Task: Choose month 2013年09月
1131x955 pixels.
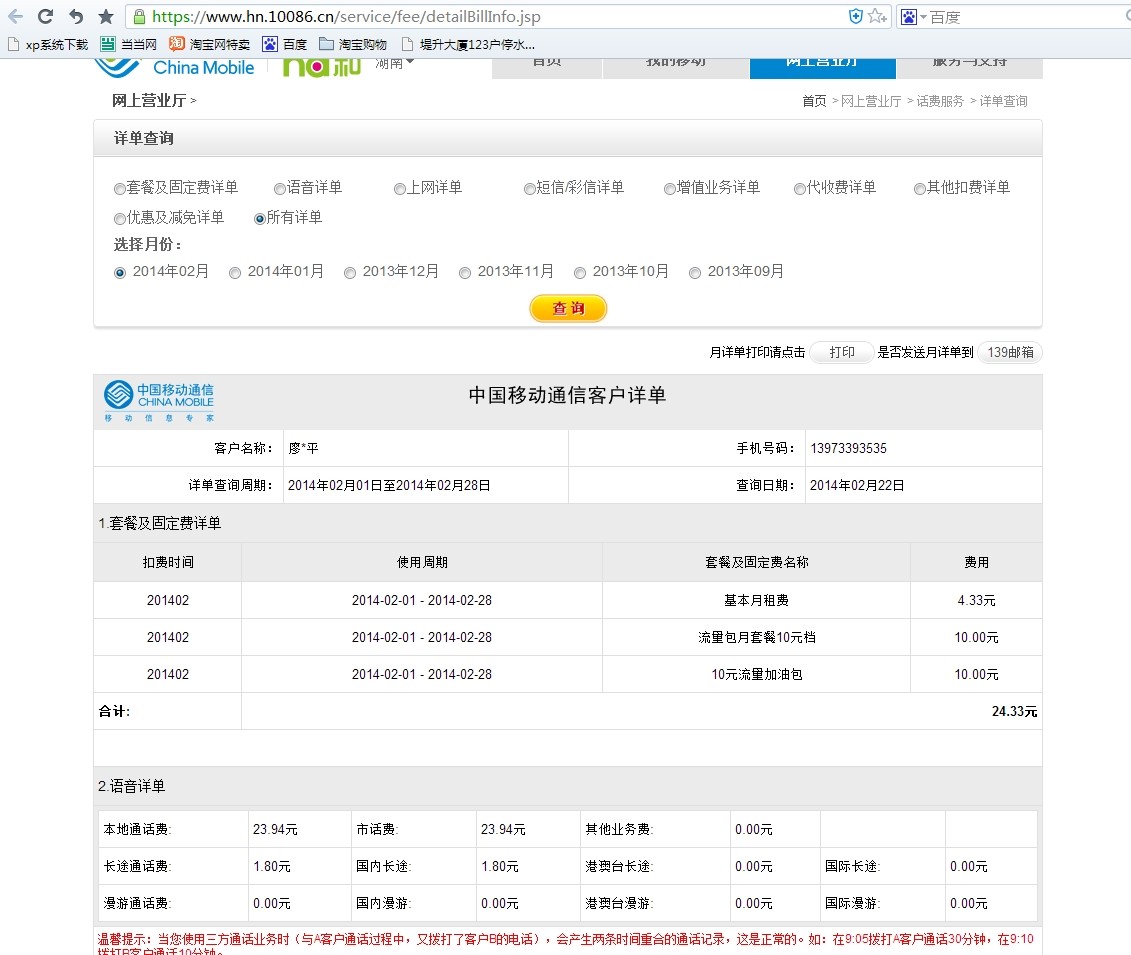Action: coord(695,273)
